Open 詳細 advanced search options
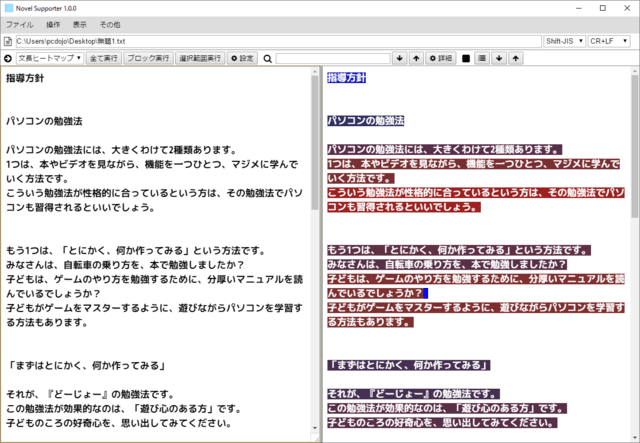The width and height of the screenshot is (640, 443). pyautogui.click(x=440, y=59)
